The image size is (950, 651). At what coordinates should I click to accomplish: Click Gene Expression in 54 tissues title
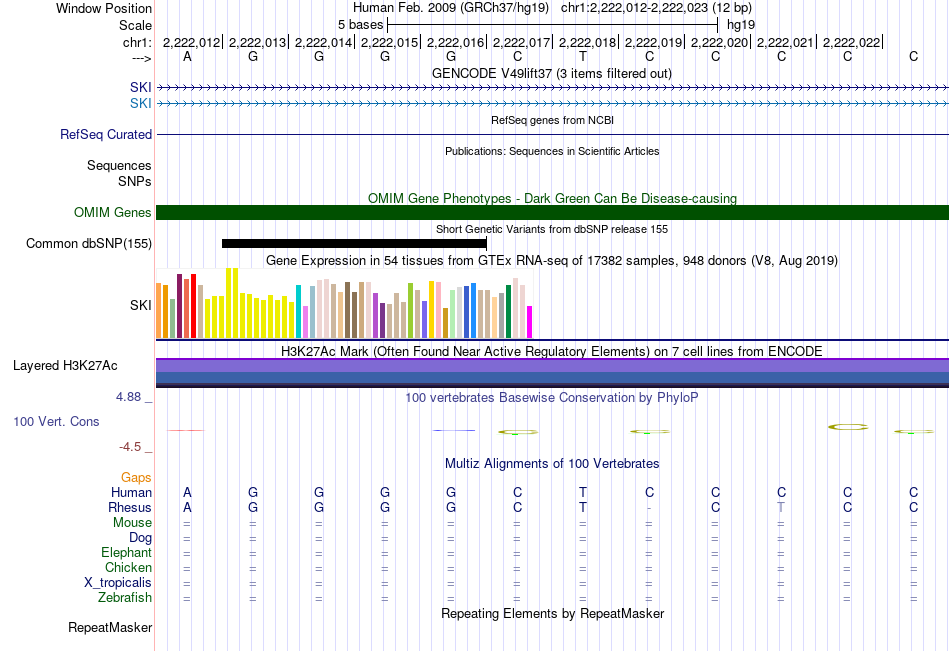tap(552, 261)
